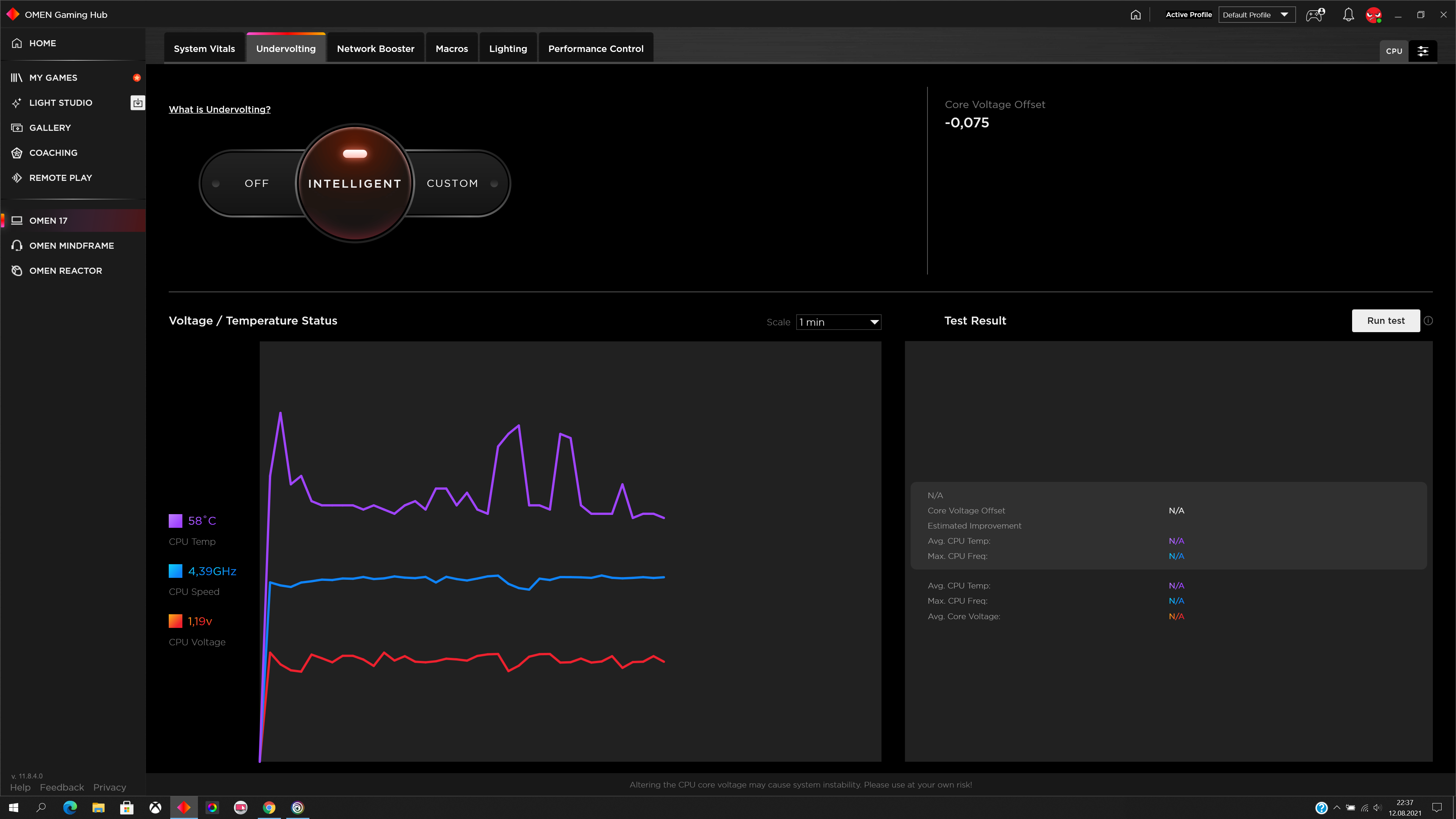Image resolution: width=1456 pixels, height=819 pixels.
Task: Open Microsoft Store from the taskbar
Action: point(127,808)
